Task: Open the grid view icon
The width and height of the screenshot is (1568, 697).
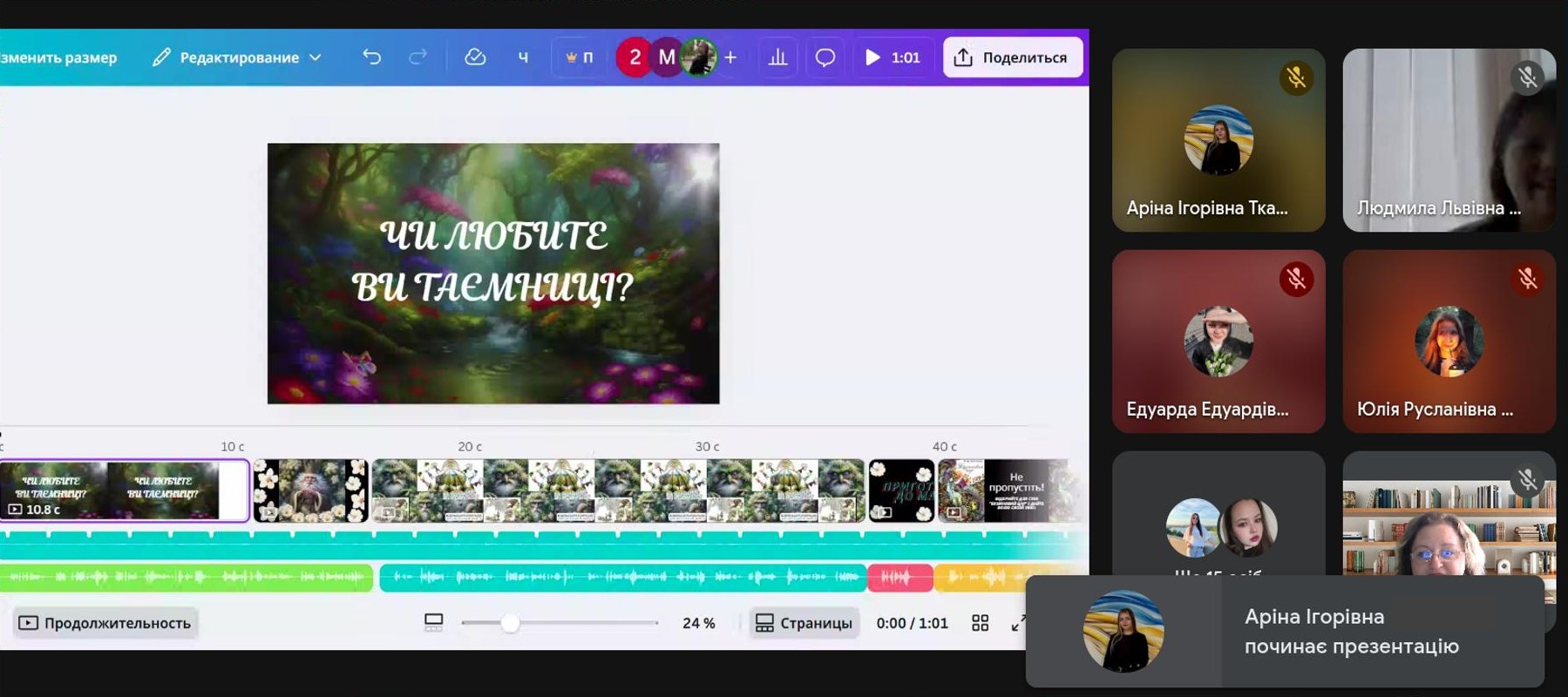Action: pyautogui.click(x=980, y=623)
